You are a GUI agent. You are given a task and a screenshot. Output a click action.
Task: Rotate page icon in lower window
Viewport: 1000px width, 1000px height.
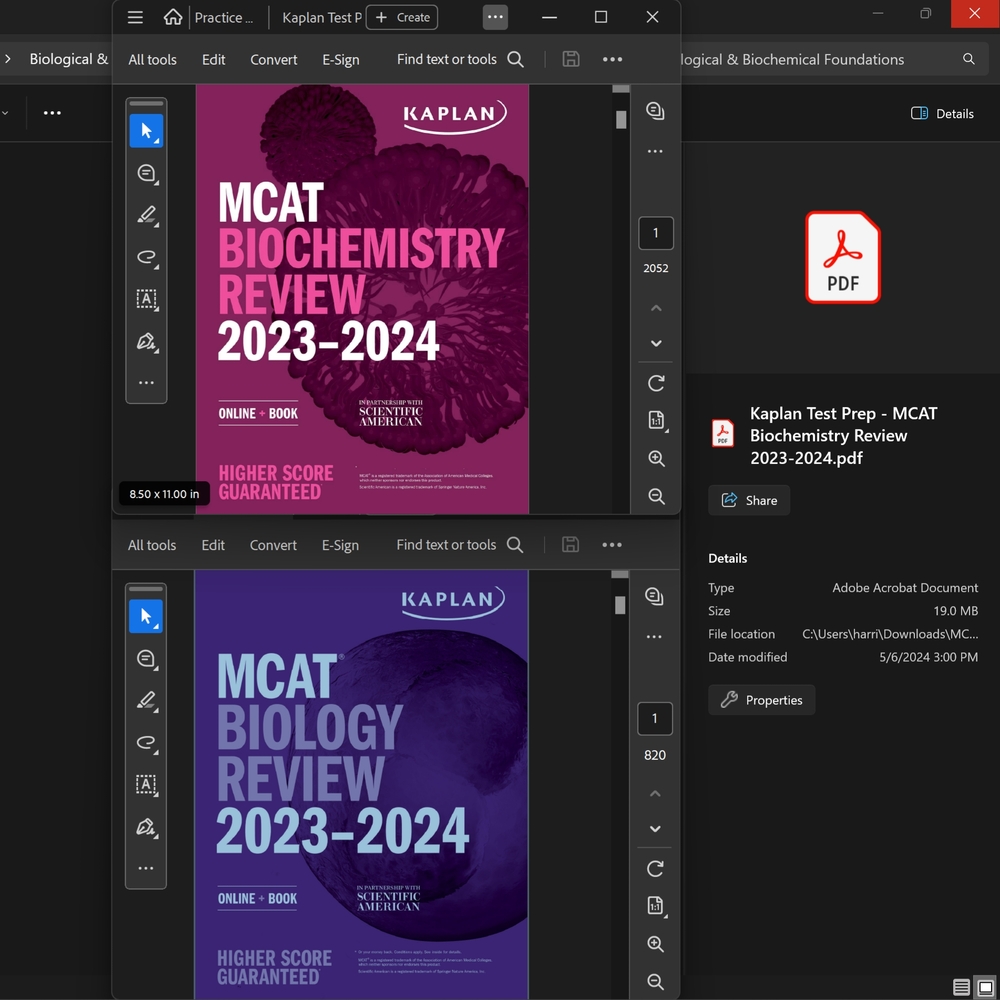pyautogui.click(x=655, y=868)
